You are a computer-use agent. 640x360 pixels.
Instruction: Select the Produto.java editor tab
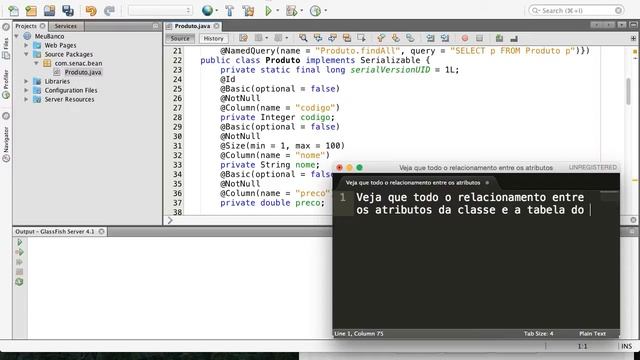click(192, 26)
